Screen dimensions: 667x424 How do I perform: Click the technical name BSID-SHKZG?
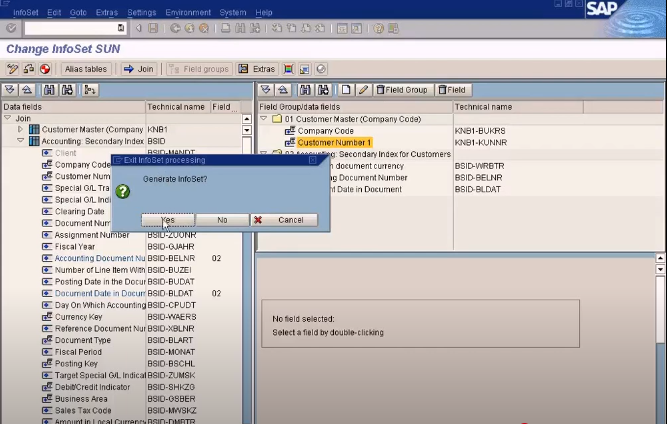171,387
